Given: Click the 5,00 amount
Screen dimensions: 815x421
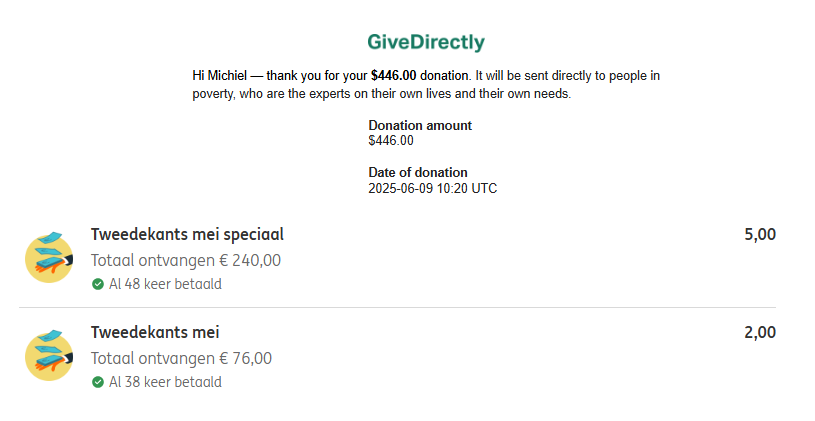Looking at the screenshot, I should click(760, 234).
